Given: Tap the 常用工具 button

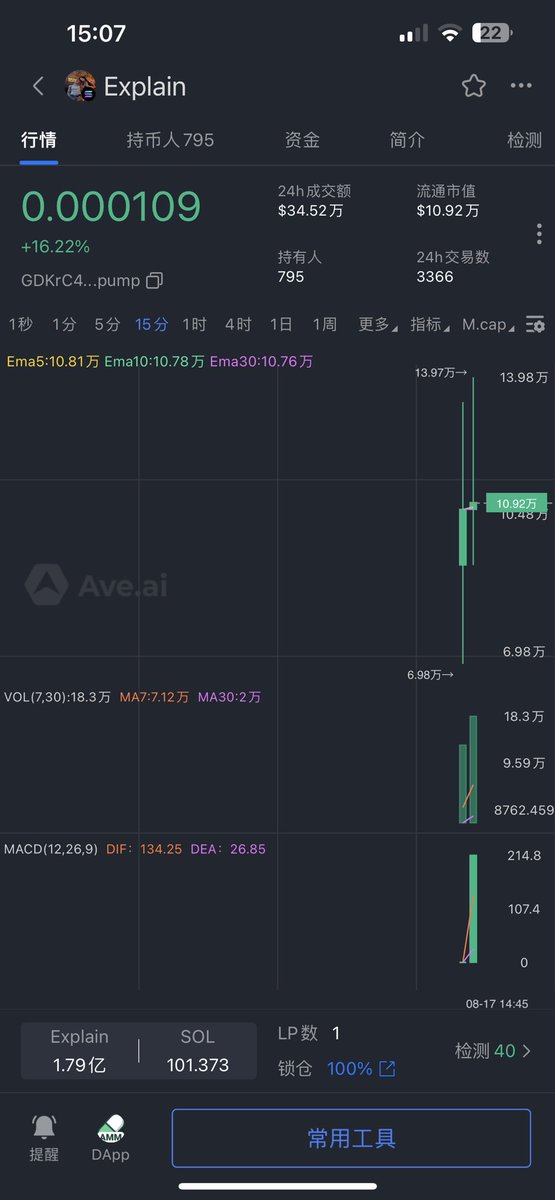Looking at the screenshot, I should coord(351,1138).
